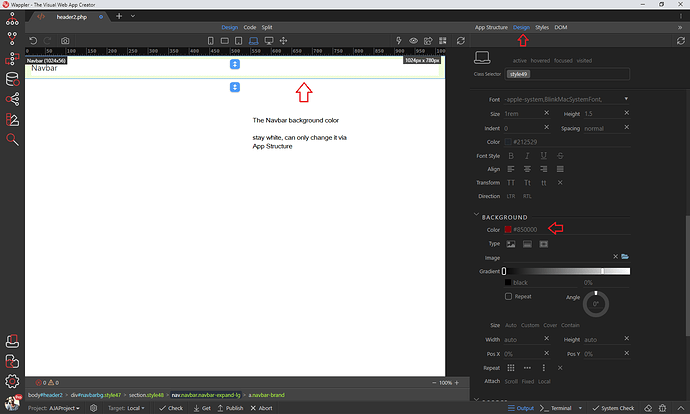
Task: Open the Output panel
Action: 521,408
